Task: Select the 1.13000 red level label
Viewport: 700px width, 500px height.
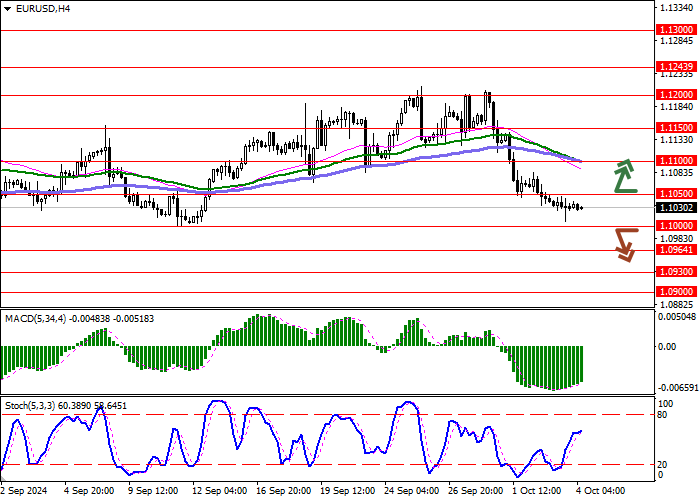Action: (676, 29)
